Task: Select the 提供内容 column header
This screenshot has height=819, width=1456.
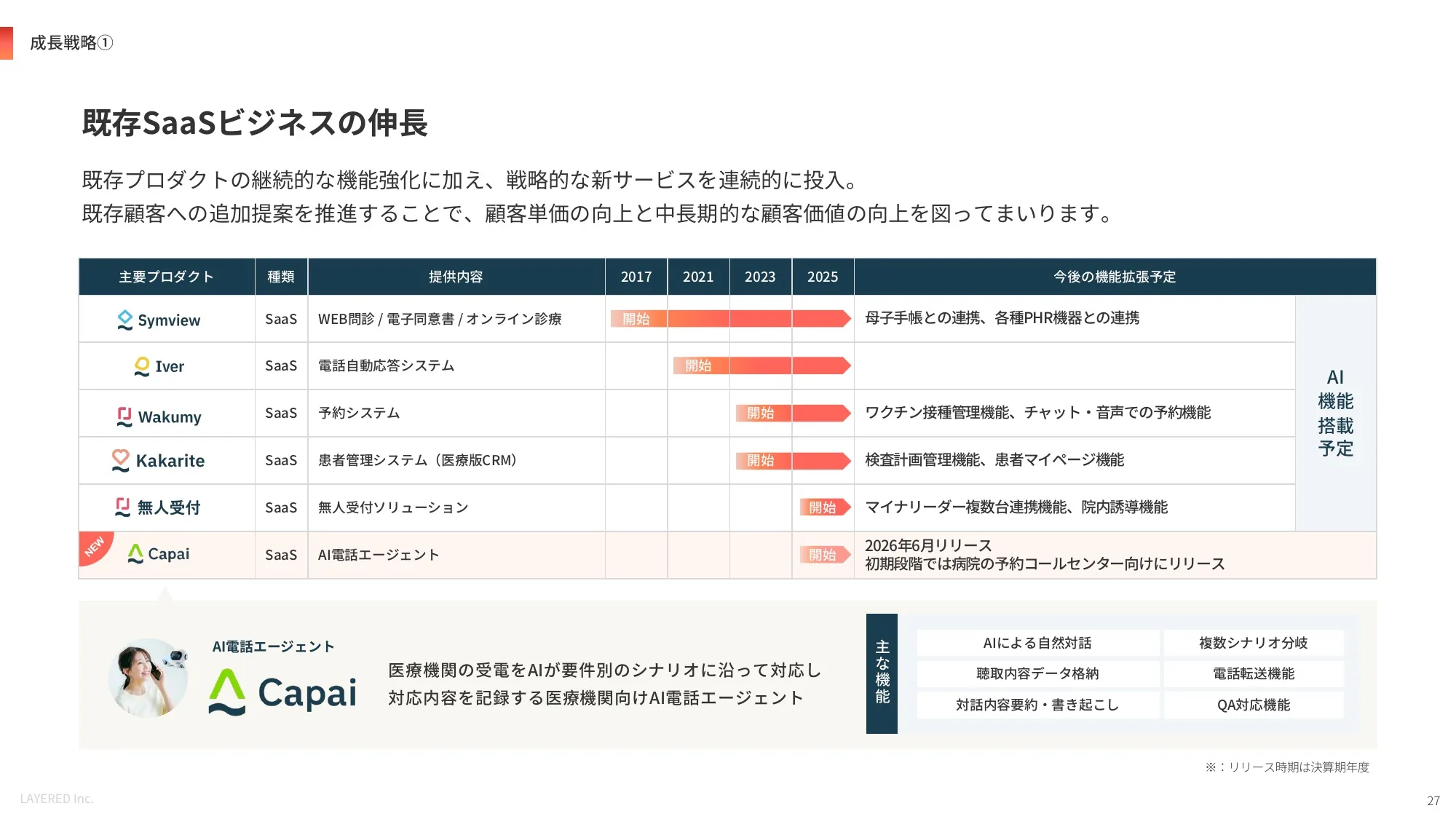Action: pos(456,277)
